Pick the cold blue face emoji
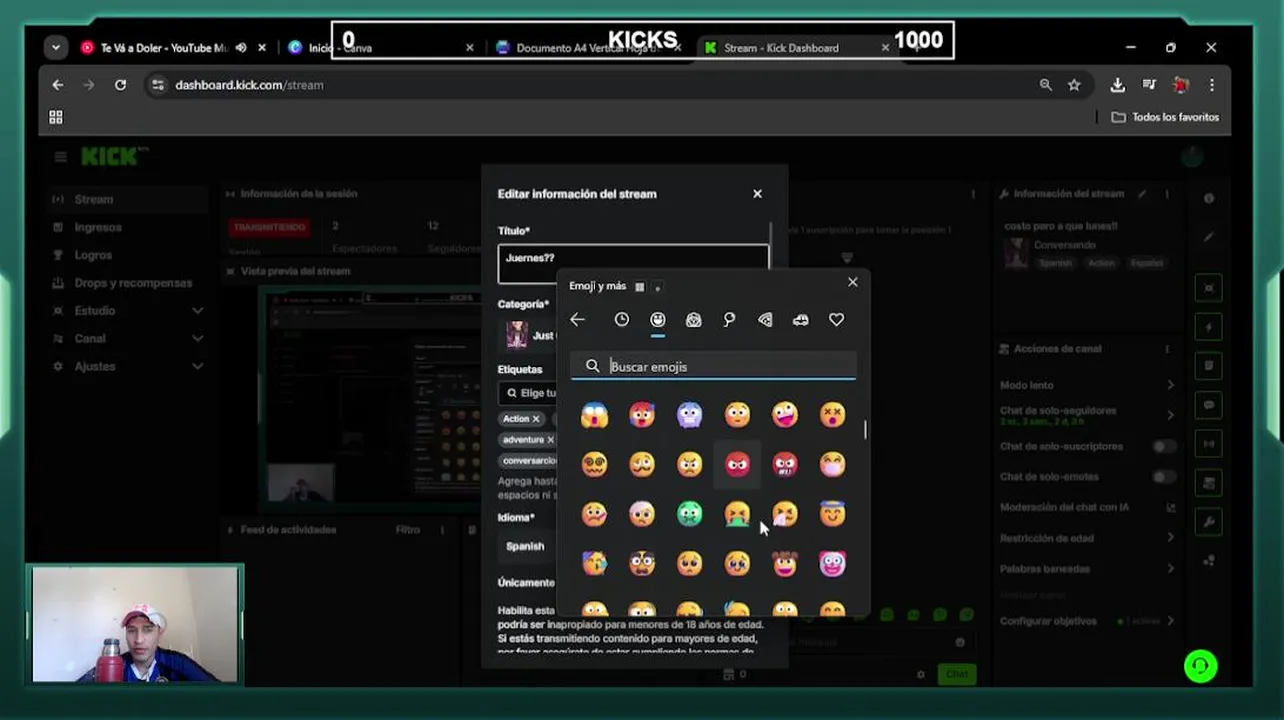Viewport: 1284px width, 720px height. pyautogui.click(x=690, y=415)
